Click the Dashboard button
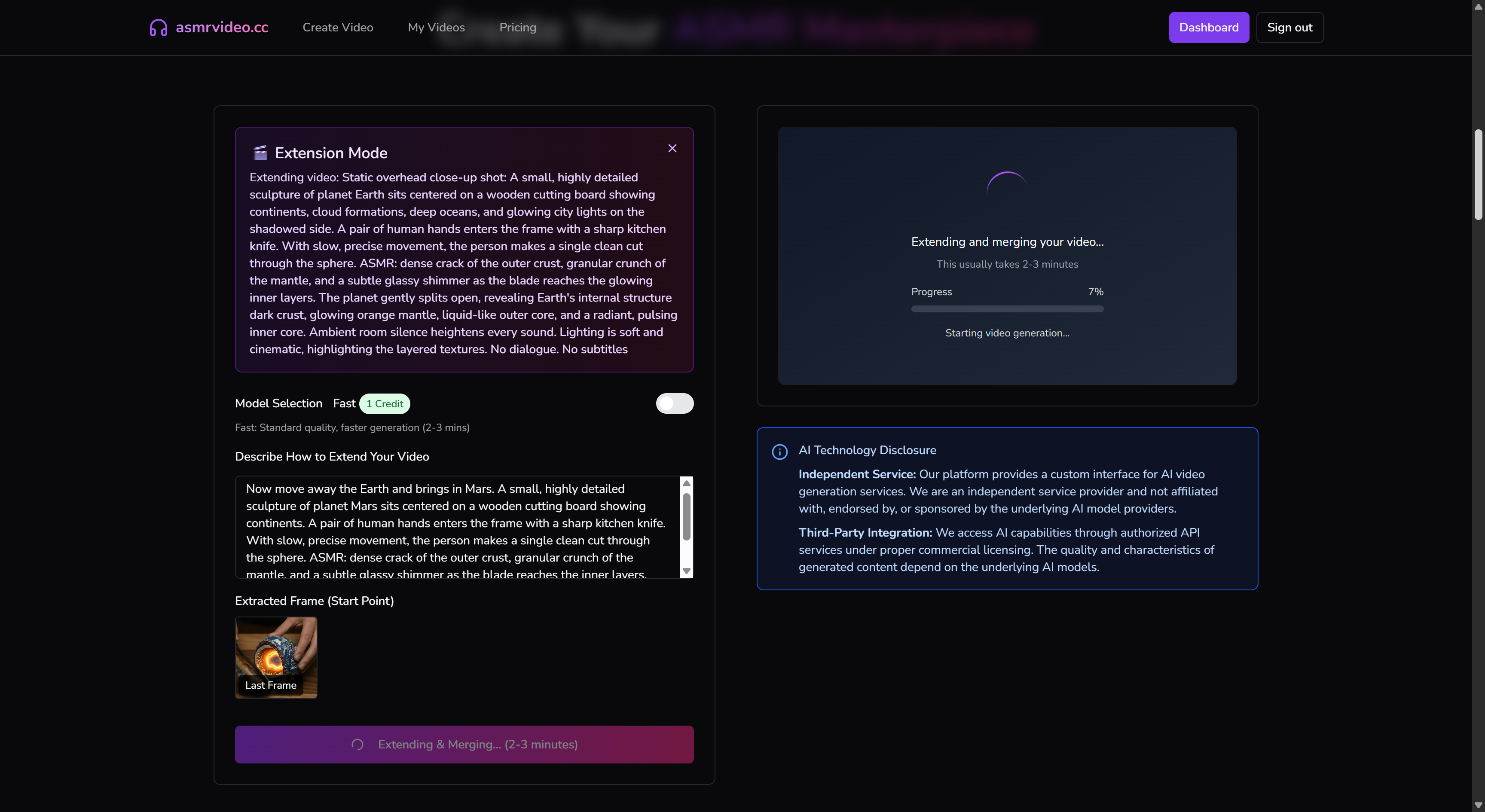1485x812 pixels. pyautogui.click(x=1208, y=27)
